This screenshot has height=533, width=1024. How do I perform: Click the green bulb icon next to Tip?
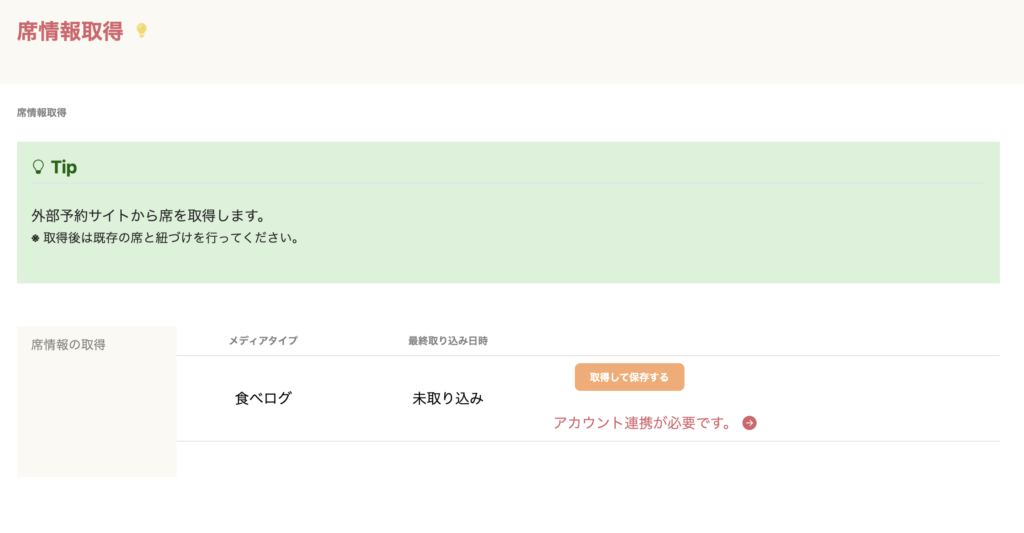pyautogui.click(x=38, y=167)
